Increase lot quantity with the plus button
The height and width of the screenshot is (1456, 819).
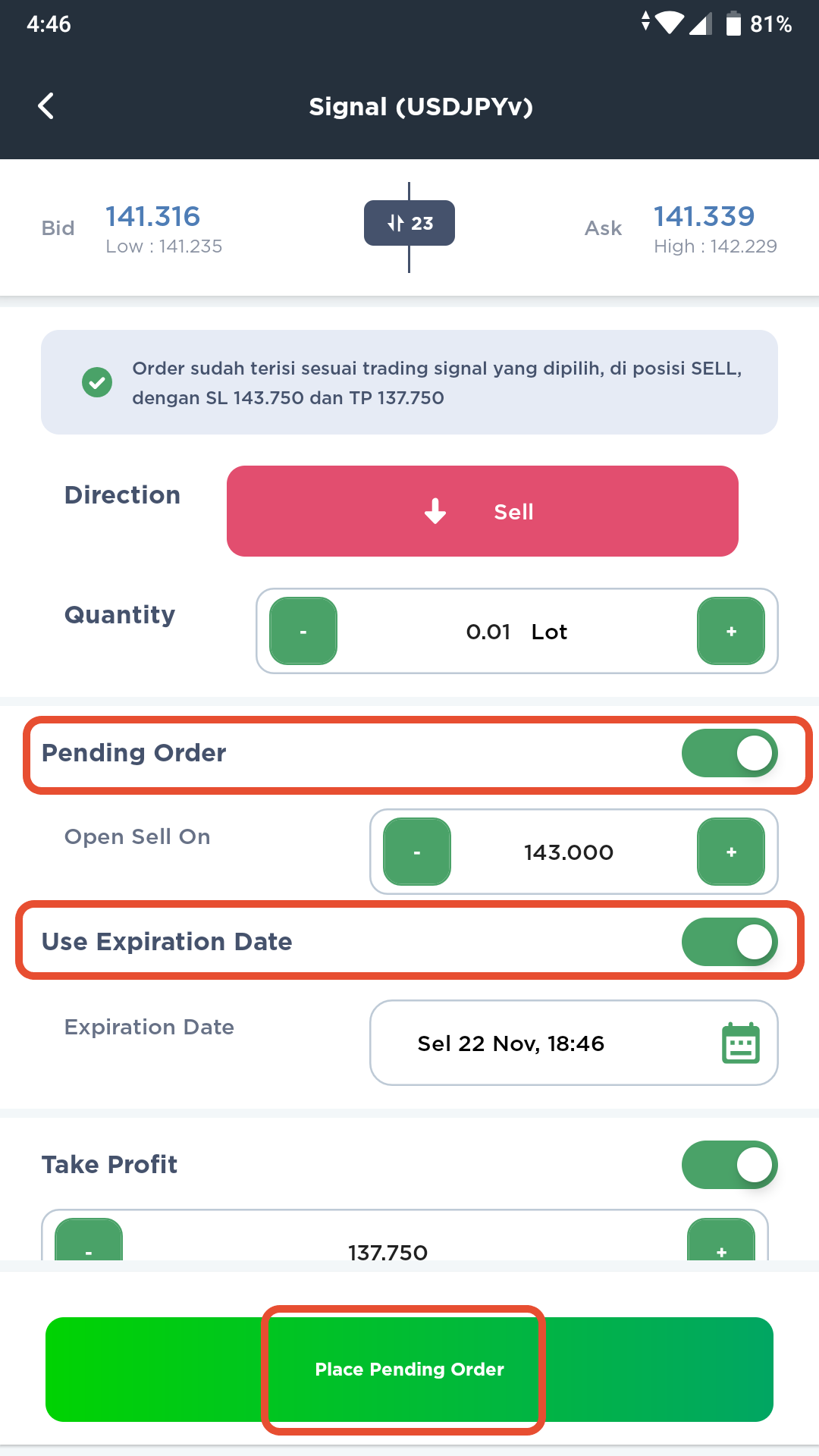[731, 631]
